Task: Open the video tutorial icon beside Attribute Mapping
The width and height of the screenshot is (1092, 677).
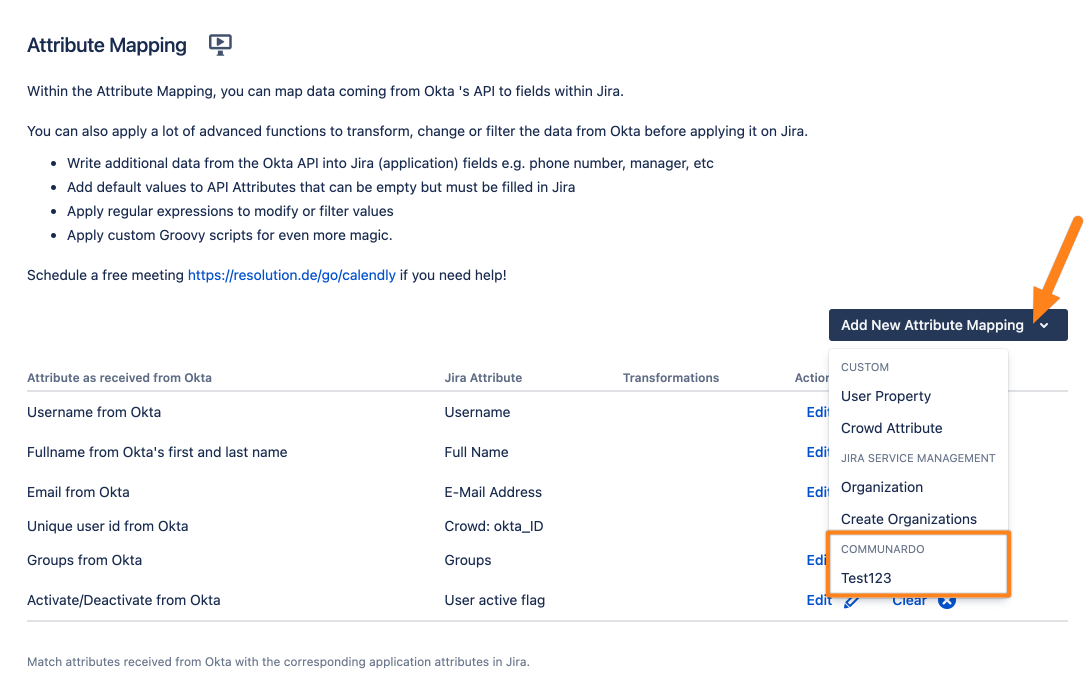Action: coord(220,44)
